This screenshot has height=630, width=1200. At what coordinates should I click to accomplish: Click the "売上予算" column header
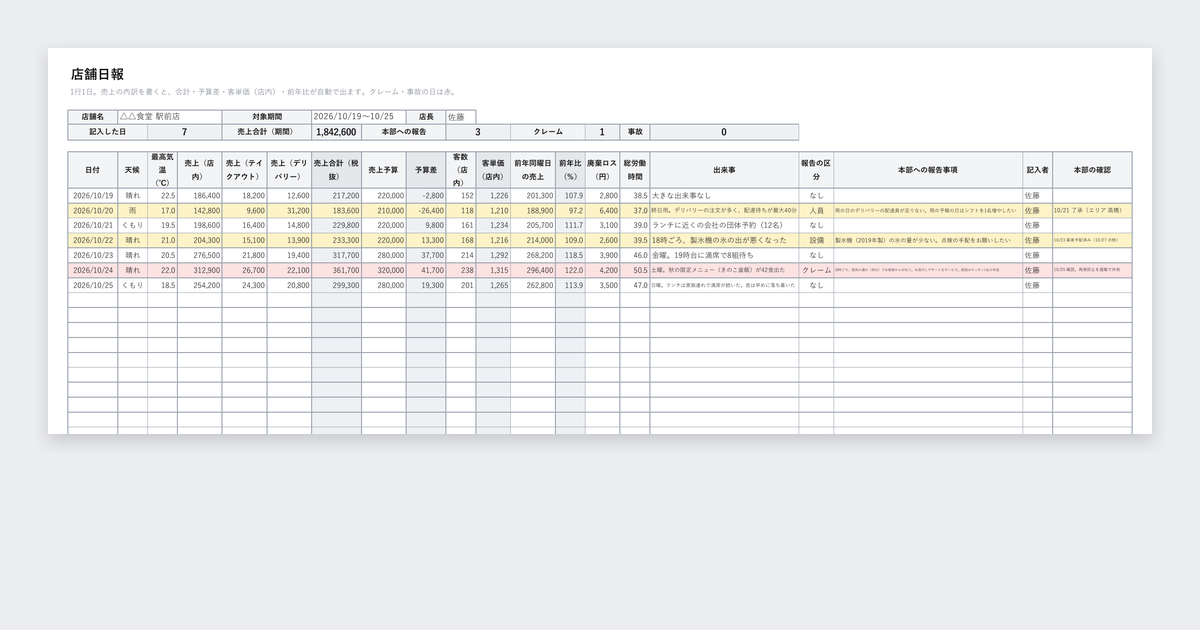point(384,170)
